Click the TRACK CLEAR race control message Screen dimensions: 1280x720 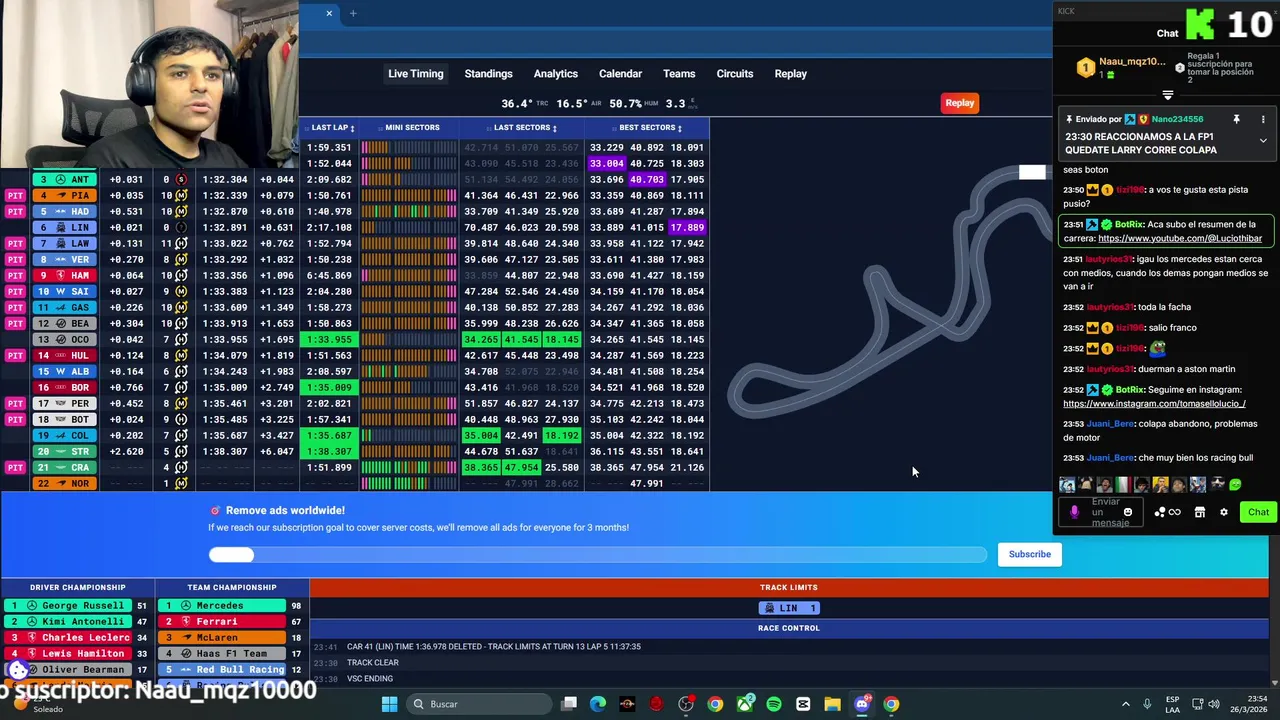point(372,662)
